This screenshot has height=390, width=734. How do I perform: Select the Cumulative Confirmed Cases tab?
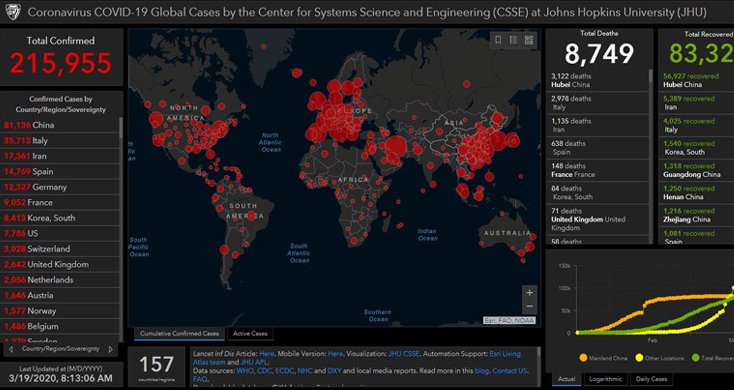[179, 334]
